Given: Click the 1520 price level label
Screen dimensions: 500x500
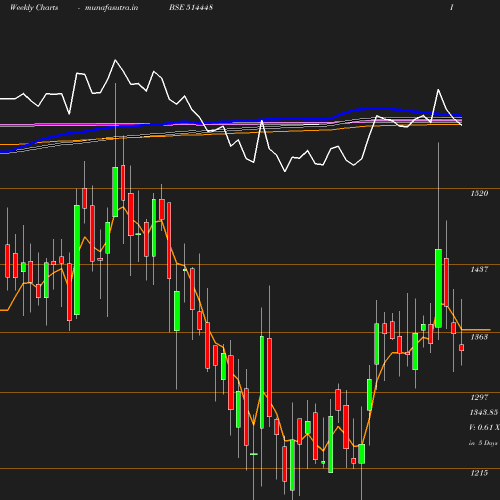Looking at the screenshot, I should point(479,193).
